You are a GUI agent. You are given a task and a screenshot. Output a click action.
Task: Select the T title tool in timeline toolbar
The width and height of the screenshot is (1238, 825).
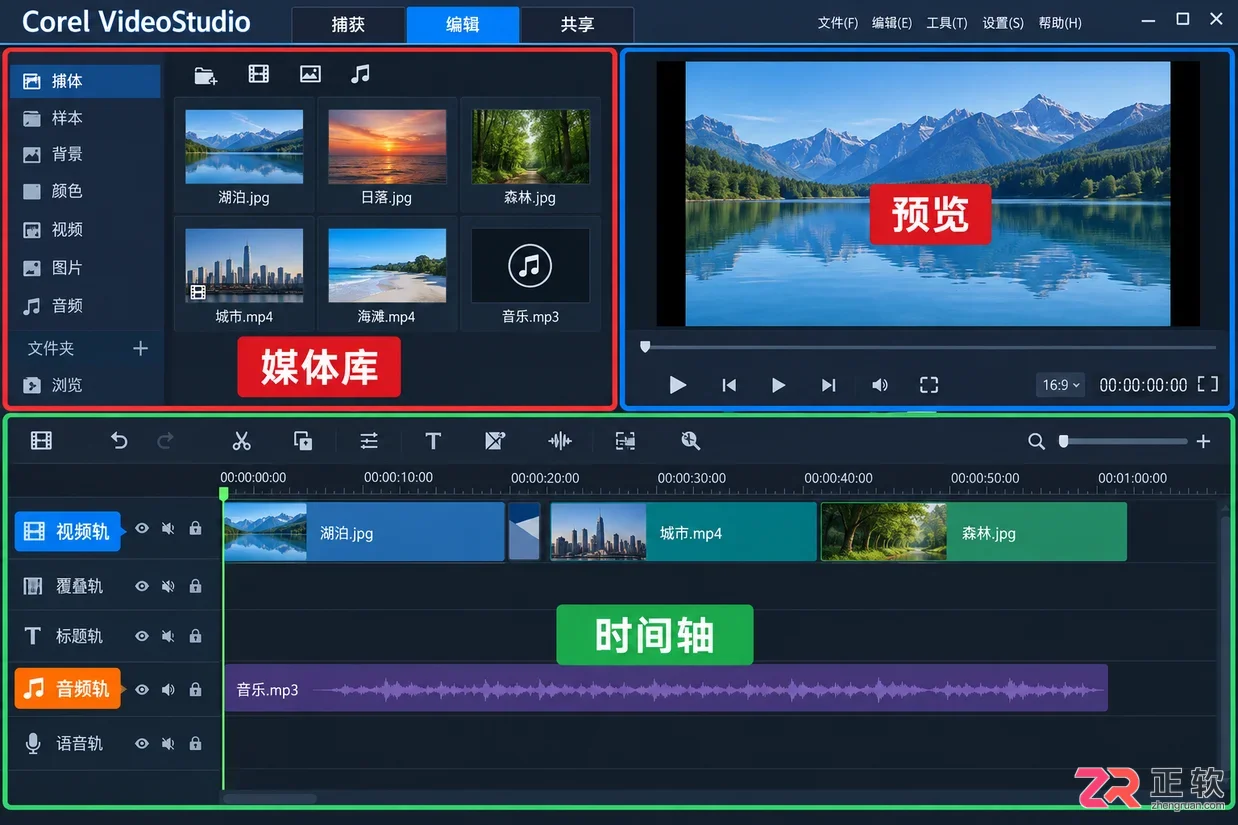coord(433,441)
